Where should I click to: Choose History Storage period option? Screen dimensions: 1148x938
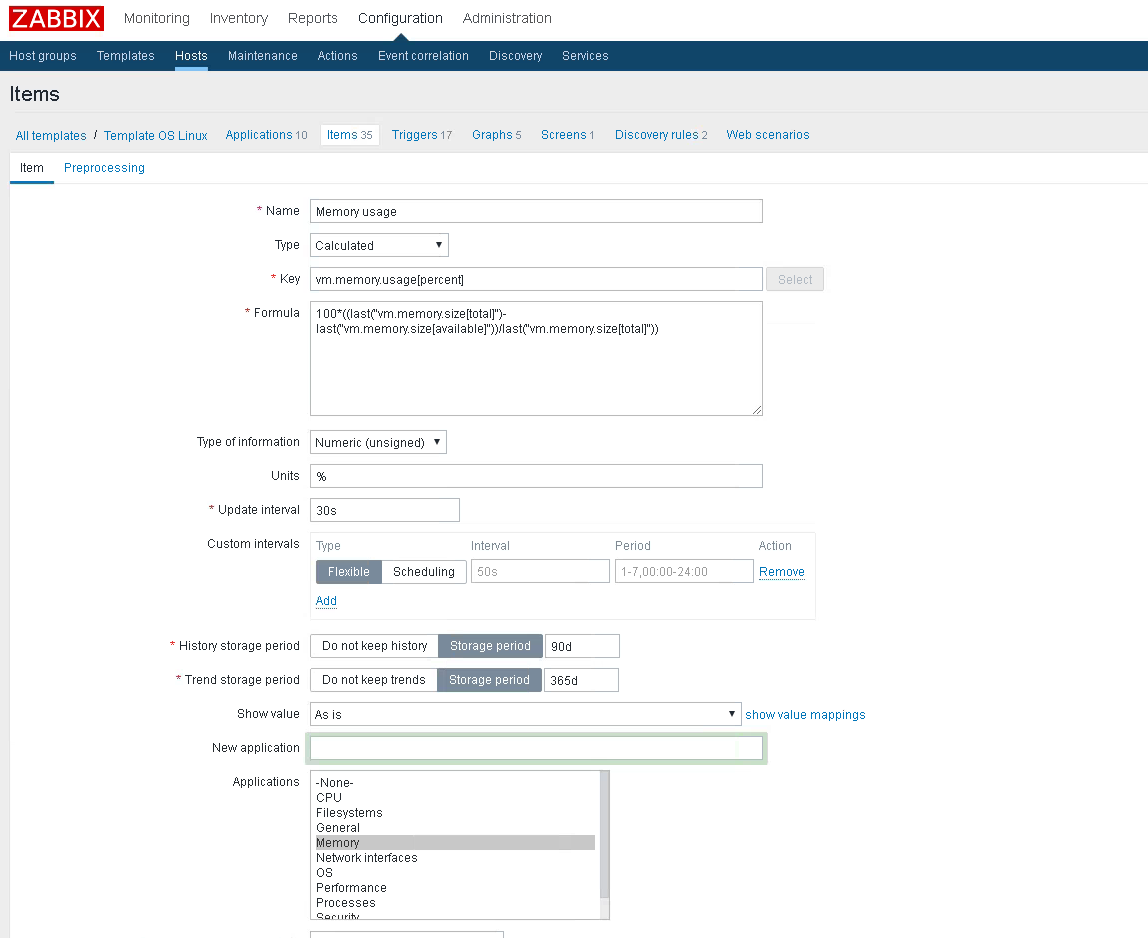[490, 646]
